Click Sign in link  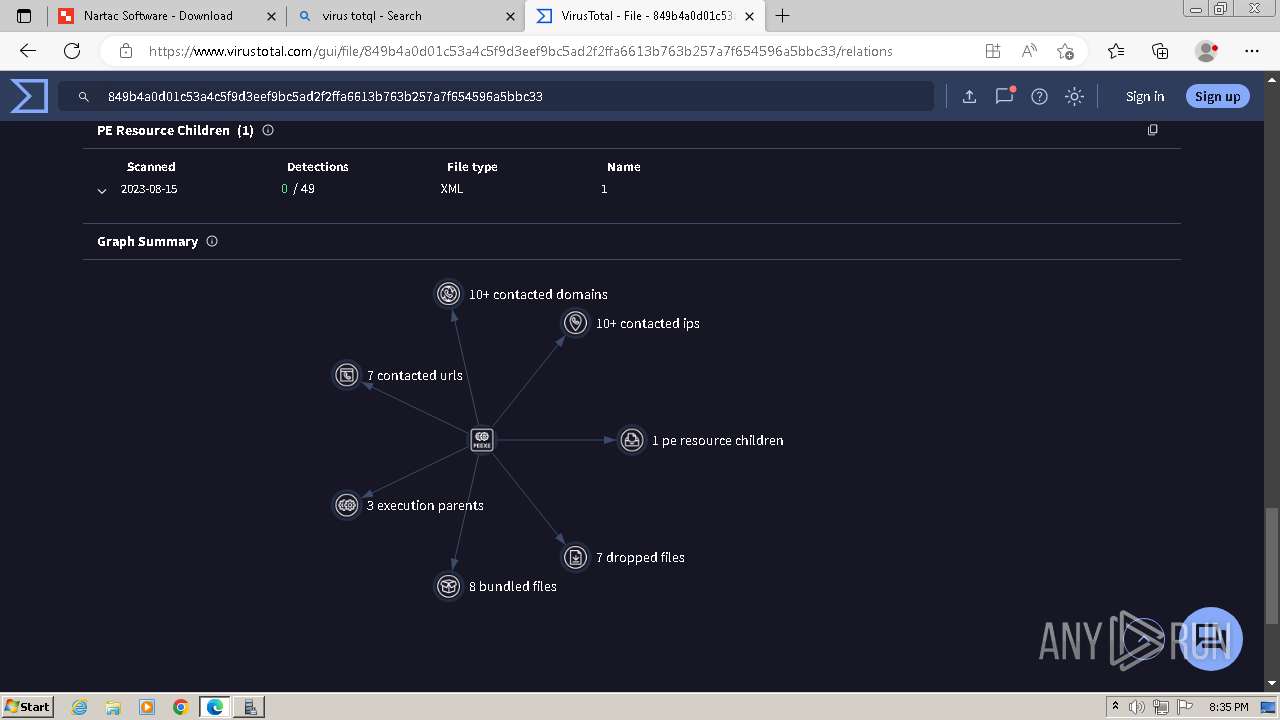pos(1145,96)
